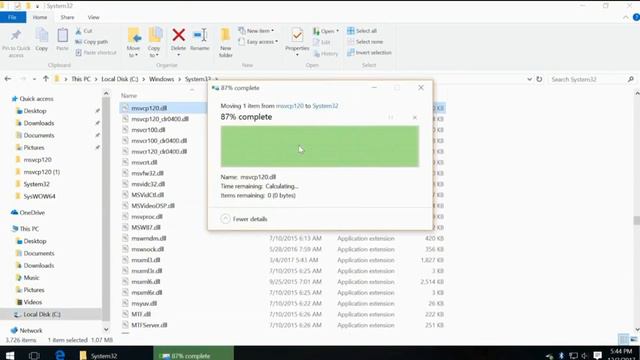Show file History
The width and height of the screenshot is (640, 360).
point(326,53)
